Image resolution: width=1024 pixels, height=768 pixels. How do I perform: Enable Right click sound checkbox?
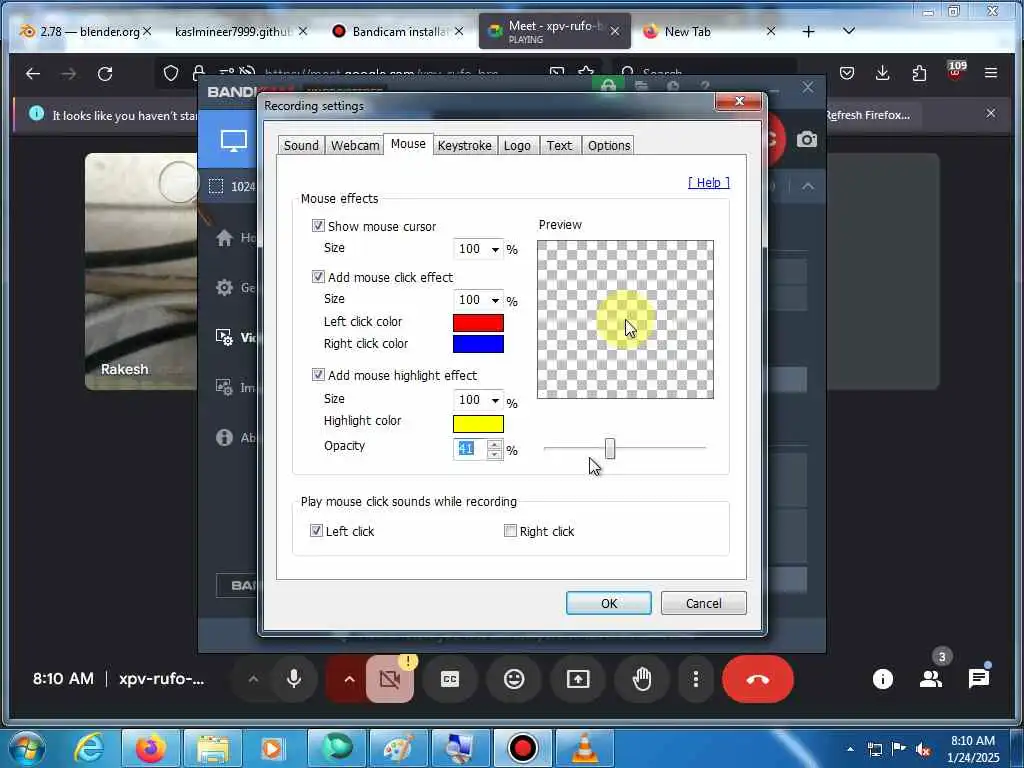[510, 531]
